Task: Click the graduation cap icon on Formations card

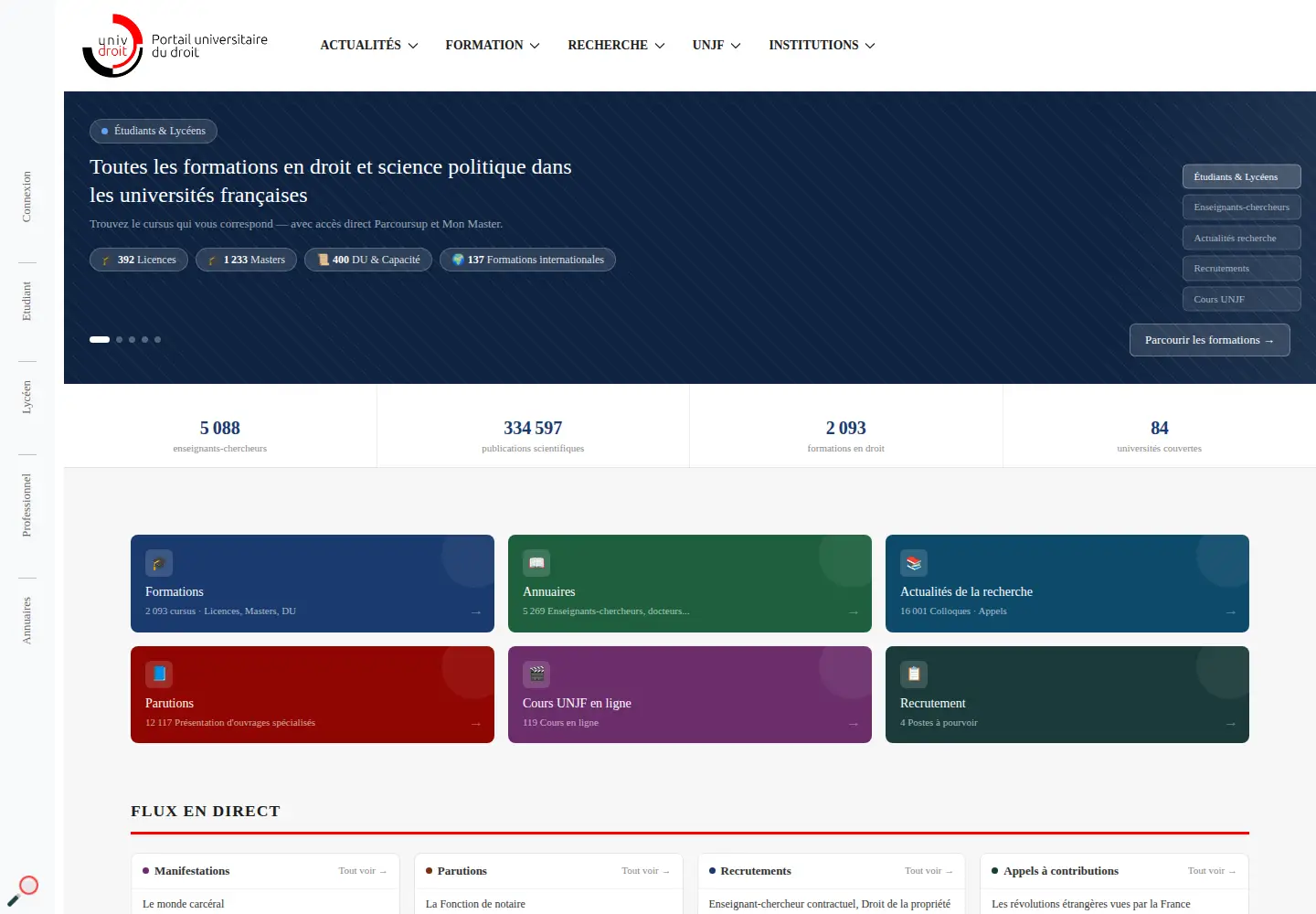Action: point(159,563)
